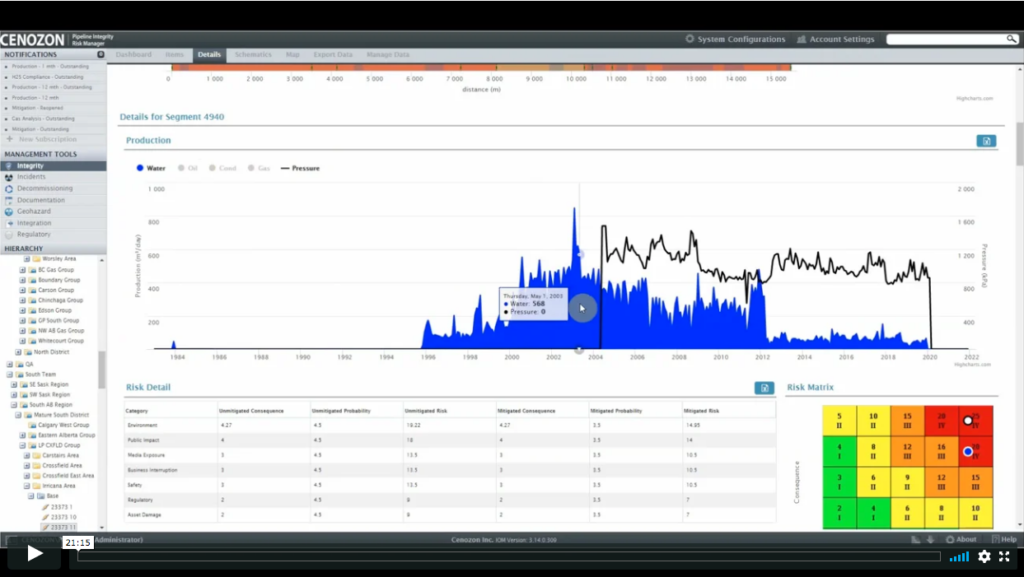The width and height of the screenshot is (1024, 577).
Task: Open the Help footer link
Action: [1004, 540]
